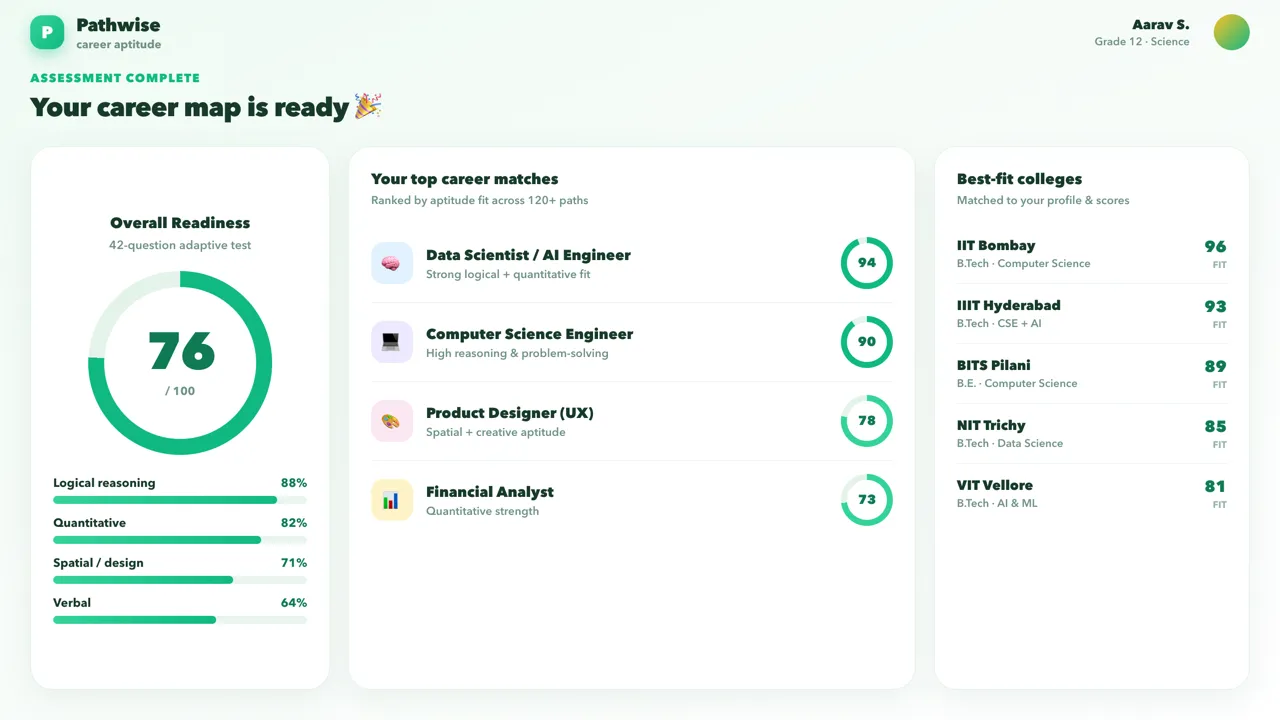Click the 93 fit score for IIIT Hyderabad
This screenshot has height=720, width=1280.
(x=1215, y=307)
